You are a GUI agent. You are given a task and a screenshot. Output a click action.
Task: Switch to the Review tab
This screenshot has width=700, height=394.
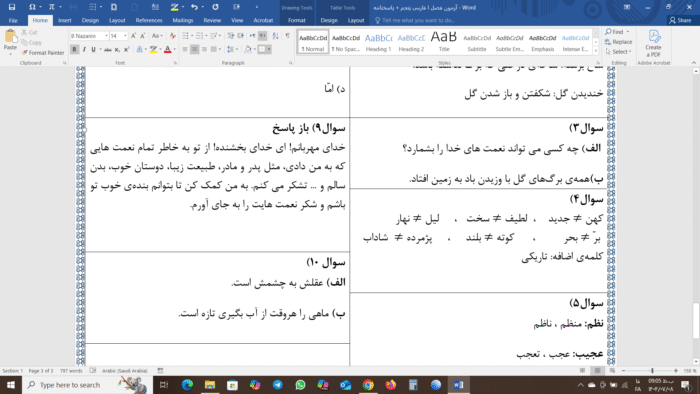[x=212, y=21]
